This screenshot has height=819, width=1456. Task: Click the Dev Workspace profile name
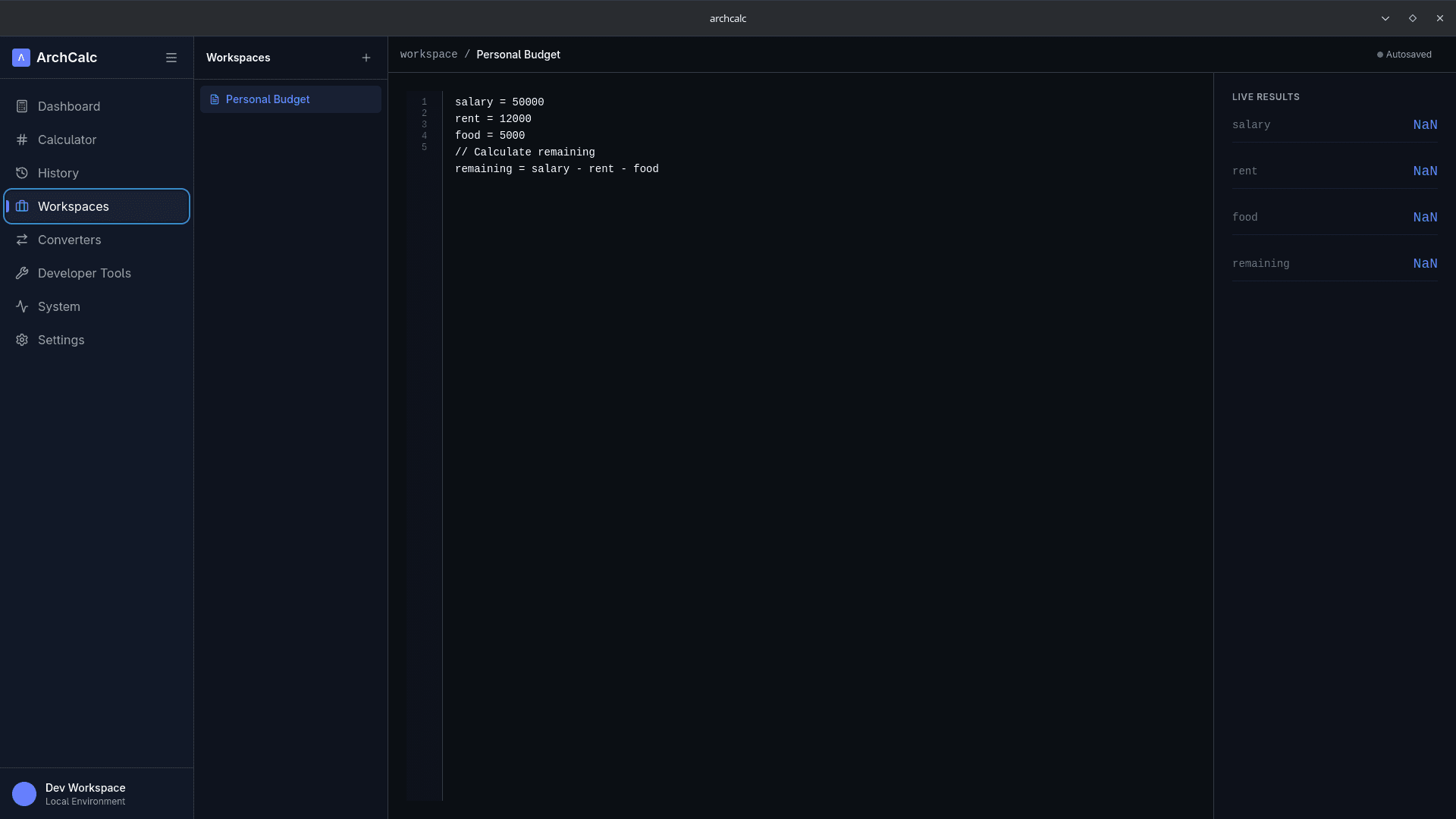[x=85, y=788]
